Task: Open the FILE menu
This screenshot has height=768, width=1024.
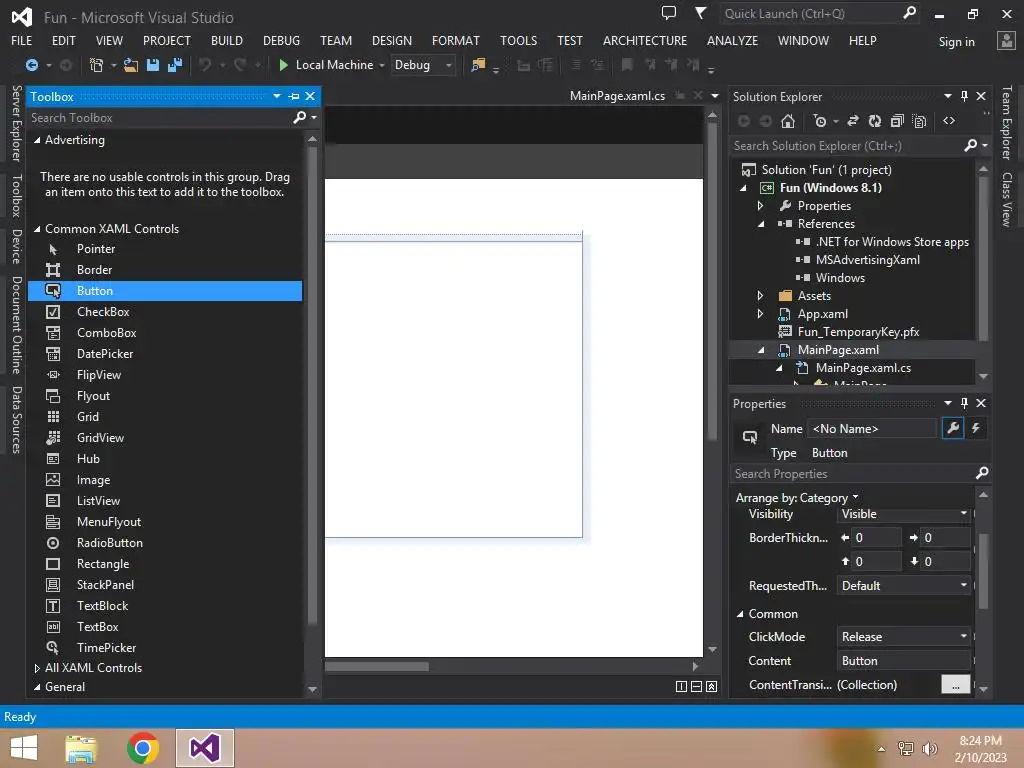Action: pos(22,40)
